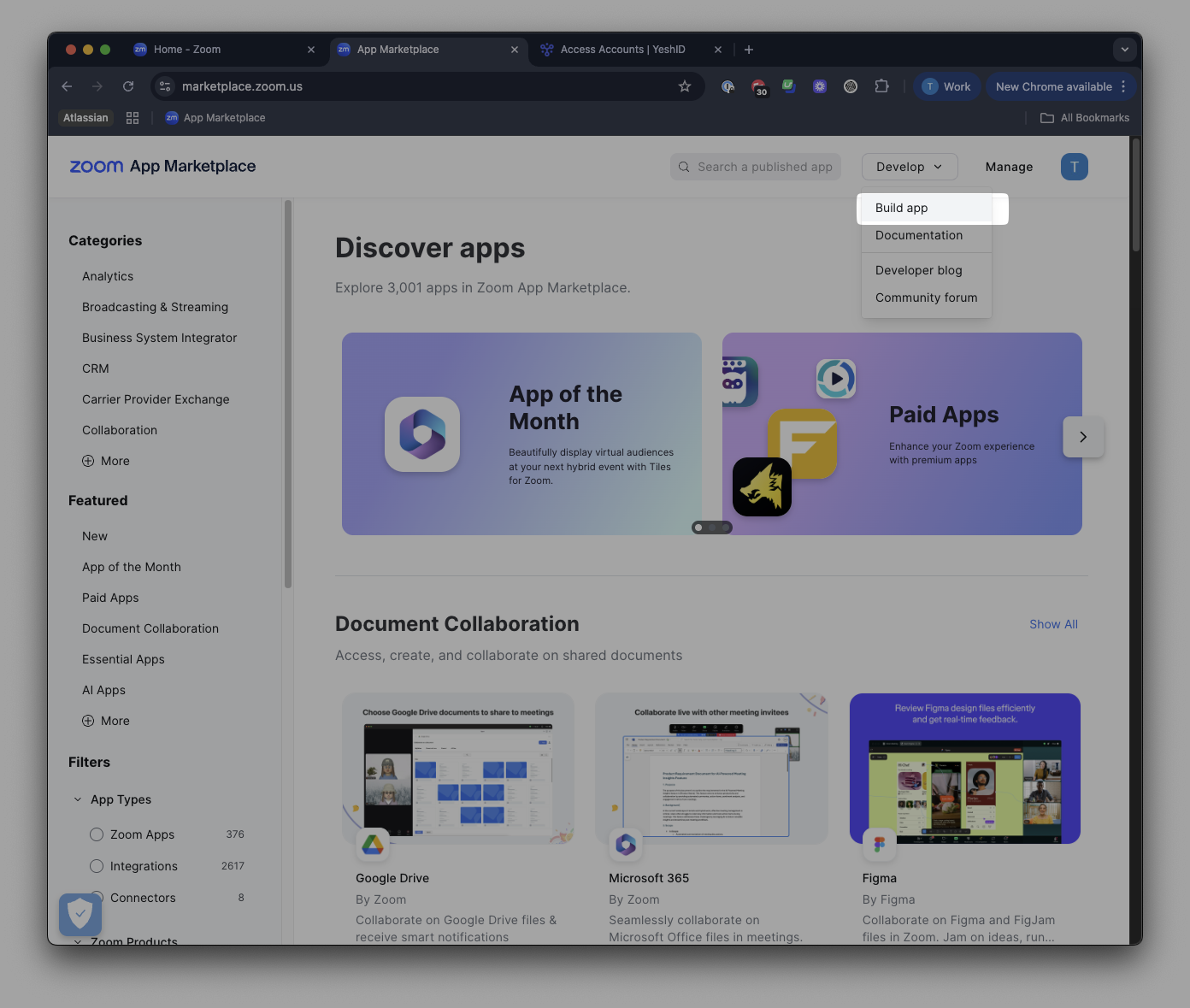Click the carousel next arrow button

1083,437
